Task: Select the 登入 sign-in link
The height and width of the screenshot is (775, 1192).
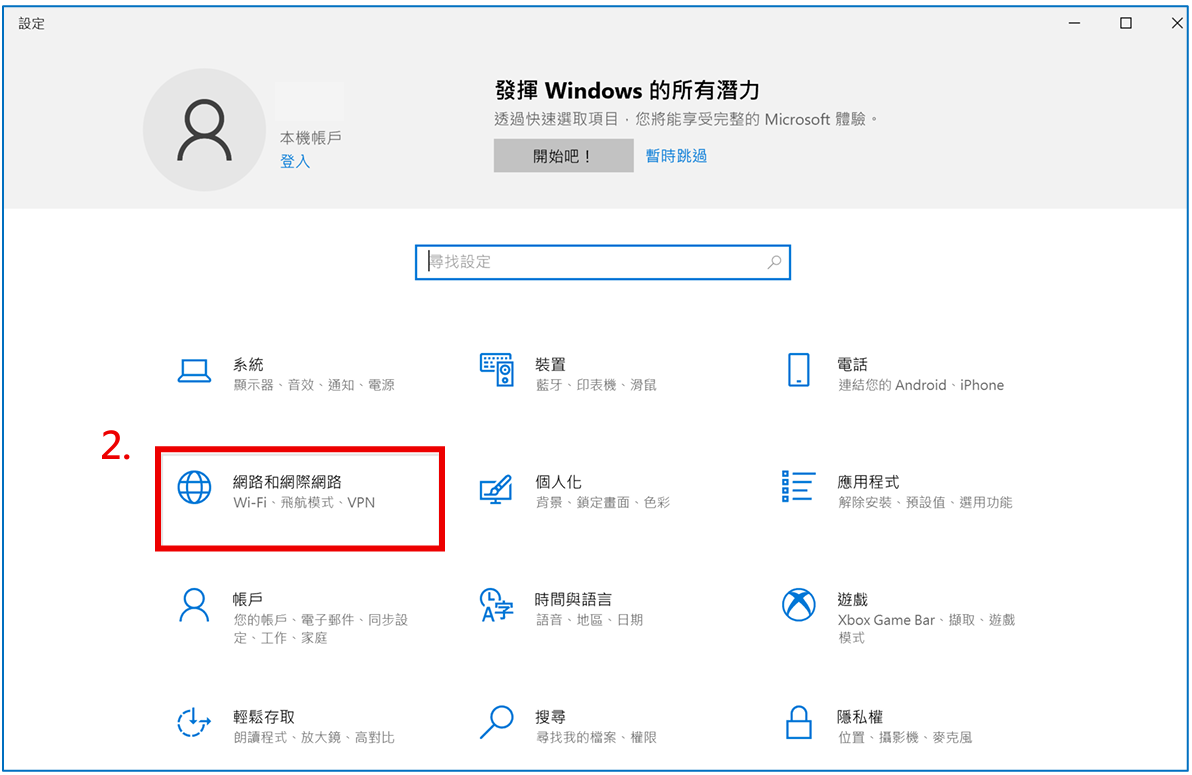Action: coord(295,161)
